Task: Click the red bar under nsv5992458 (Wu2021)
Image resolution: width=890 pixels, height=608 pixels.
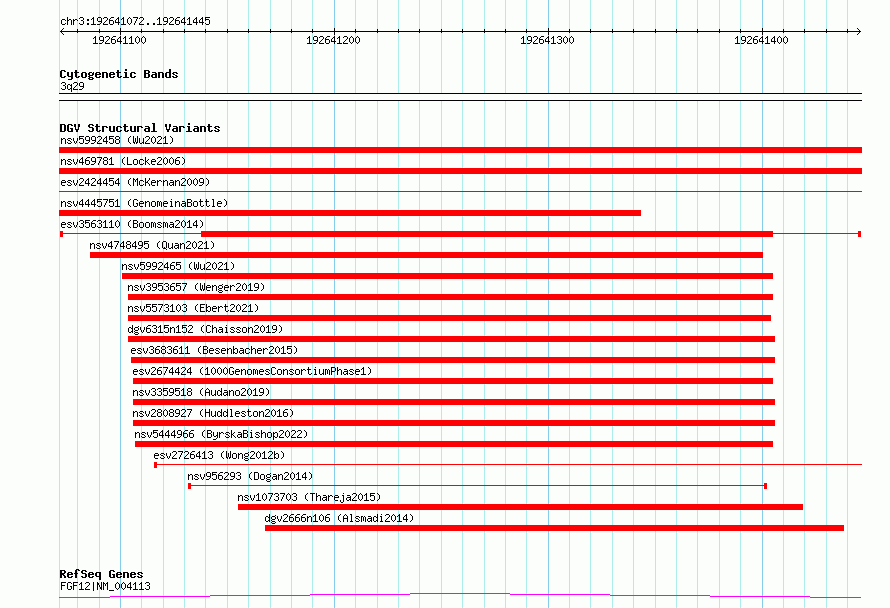Action: click(x=460, y=150)
